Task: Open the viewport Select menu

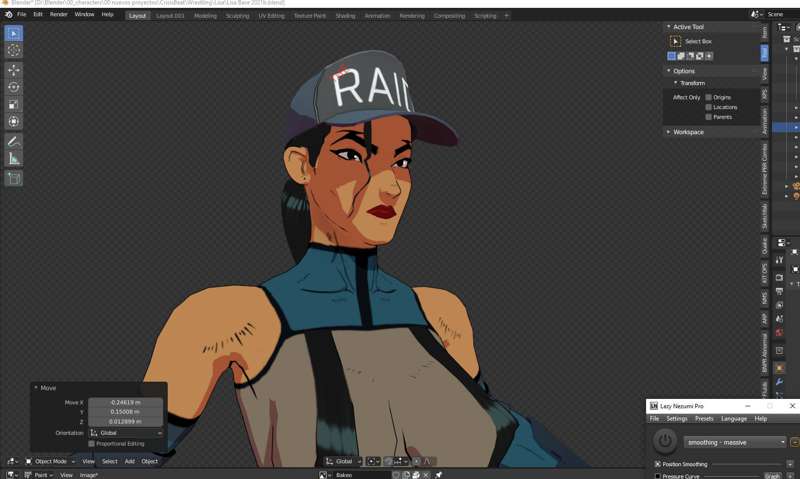Action: [x=109, y=462]
